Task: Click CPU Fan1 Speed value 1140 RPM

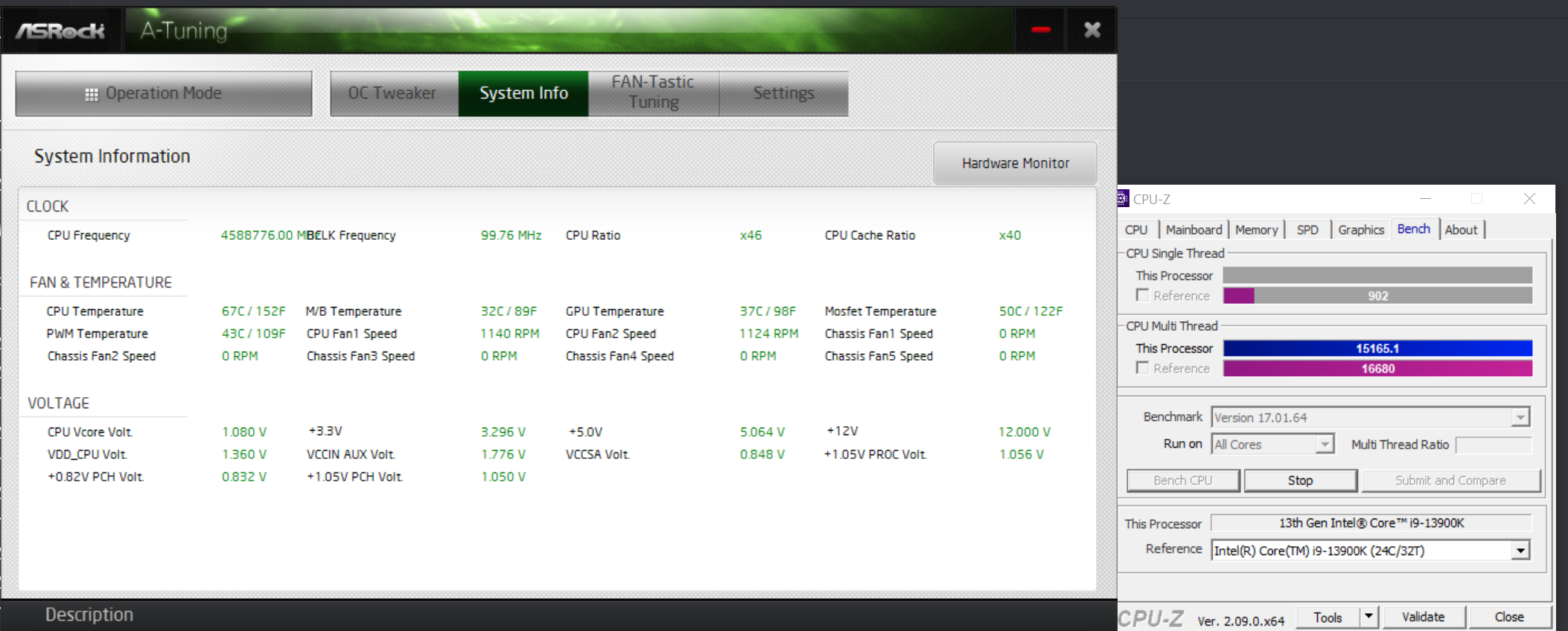Action: (x=510, y=334)
